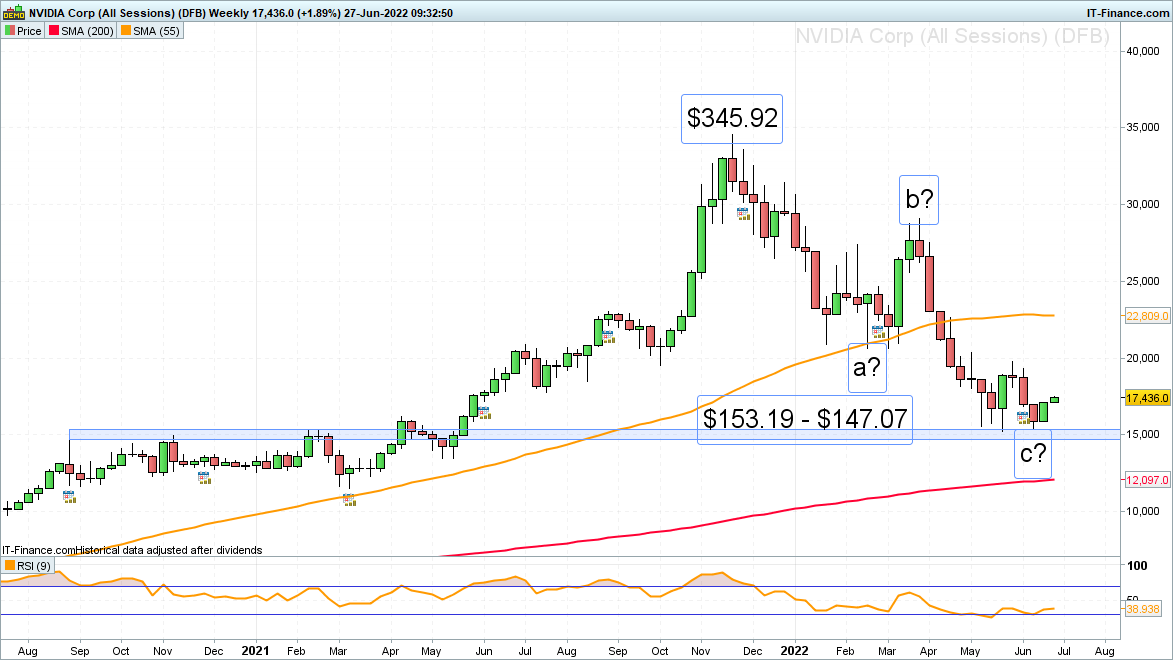Screen dimensions: 1173x660
Task: Click the tall green candle of early November 2021
Action: [x=702, y=239]
